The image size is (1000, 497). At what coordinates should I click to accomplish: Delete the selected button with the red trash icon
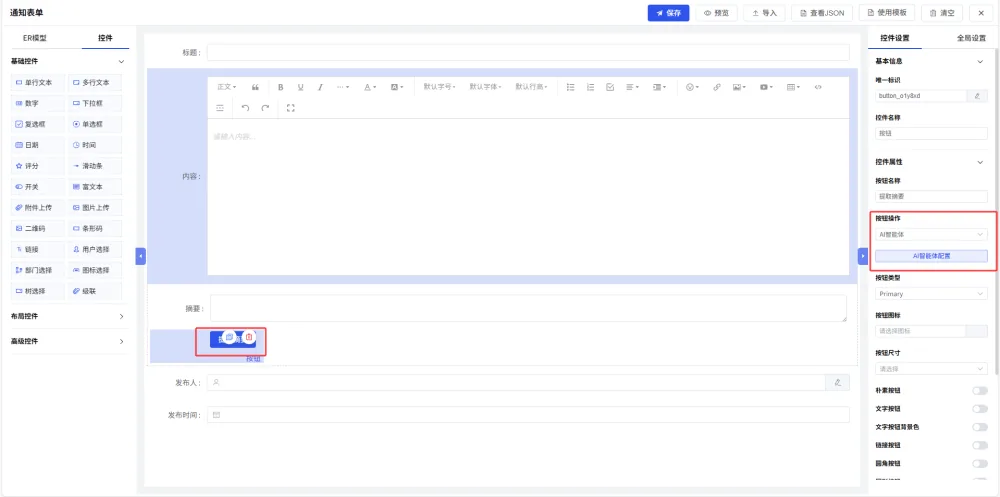coord(249,336)
